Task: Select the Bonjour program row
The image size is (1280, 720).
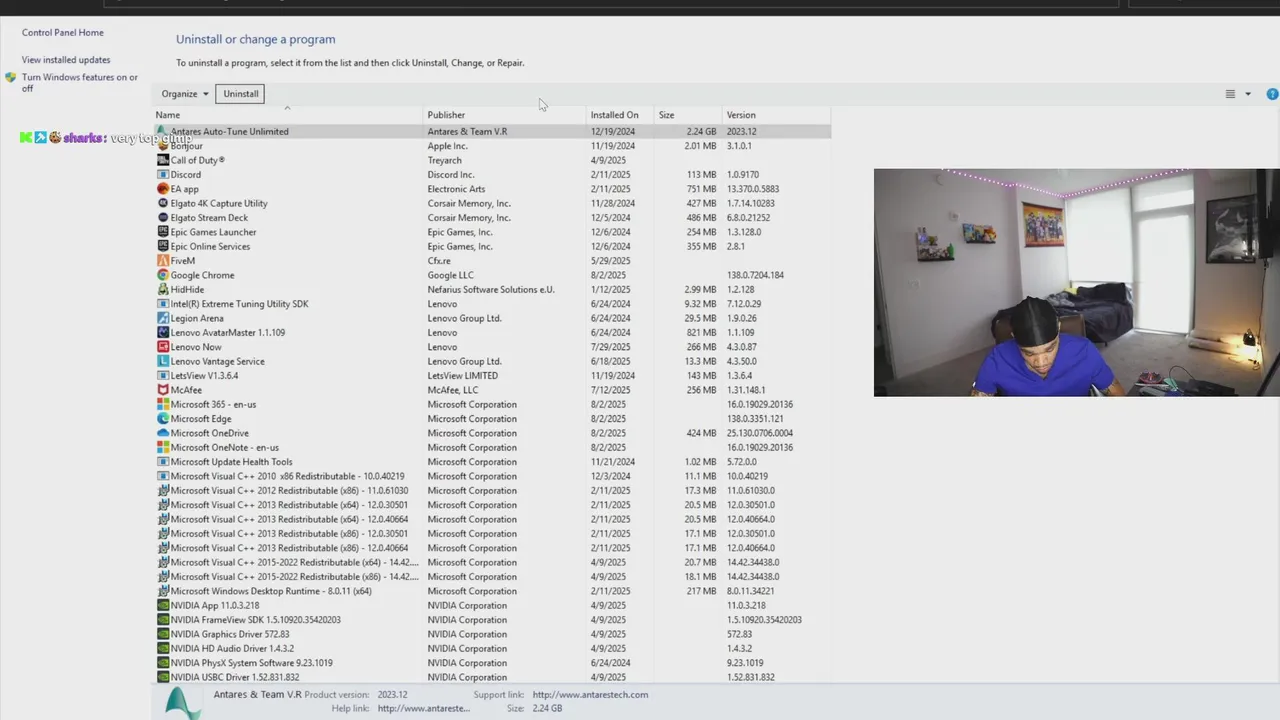Action: pyautogui.click(x=492, y=146)
